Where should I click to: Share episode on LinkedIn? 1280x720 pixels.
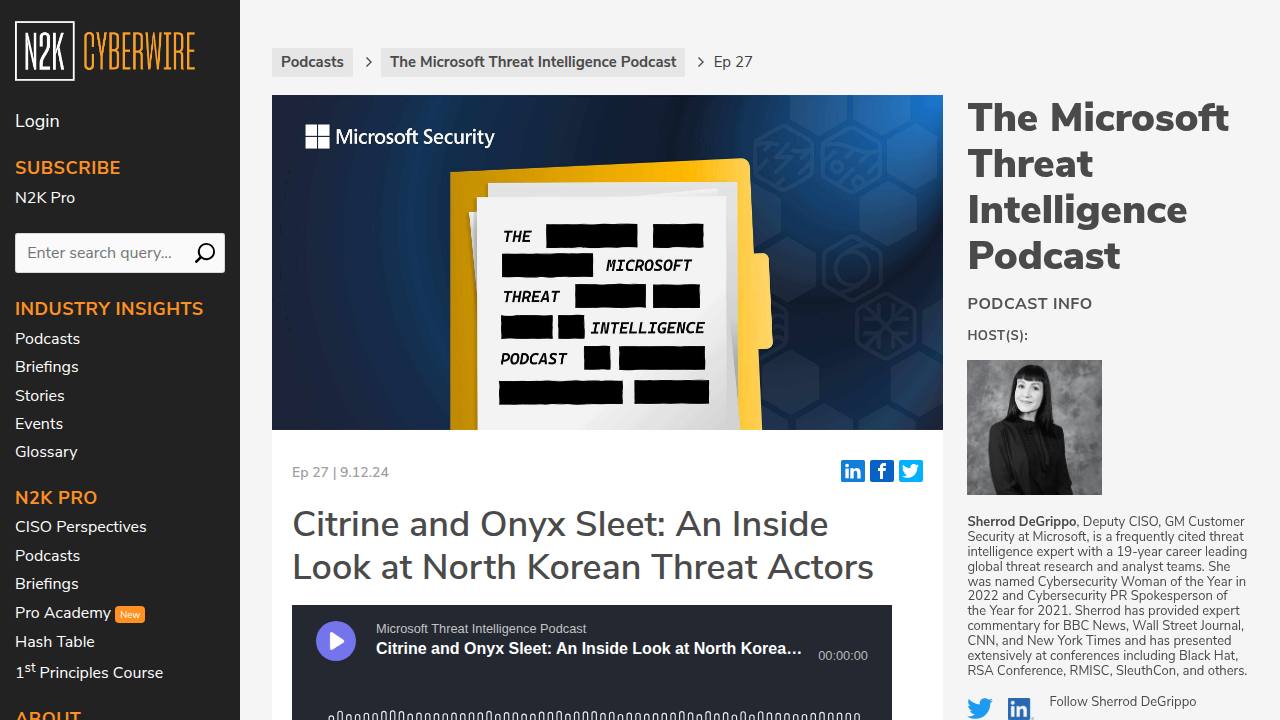click(x=853, y=471)
